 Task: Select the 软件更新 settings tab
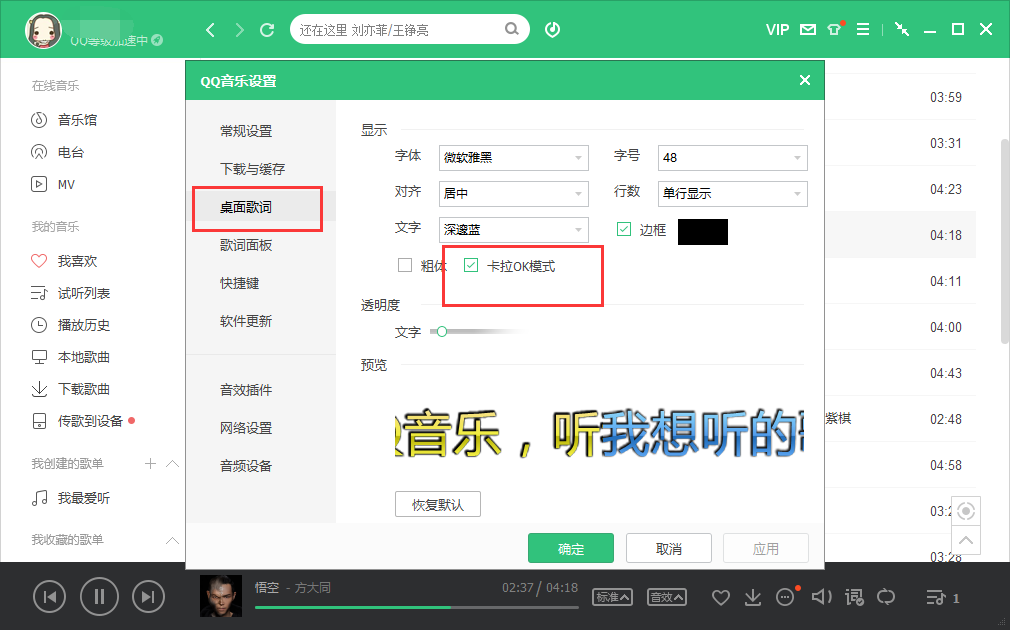point(246,321)
